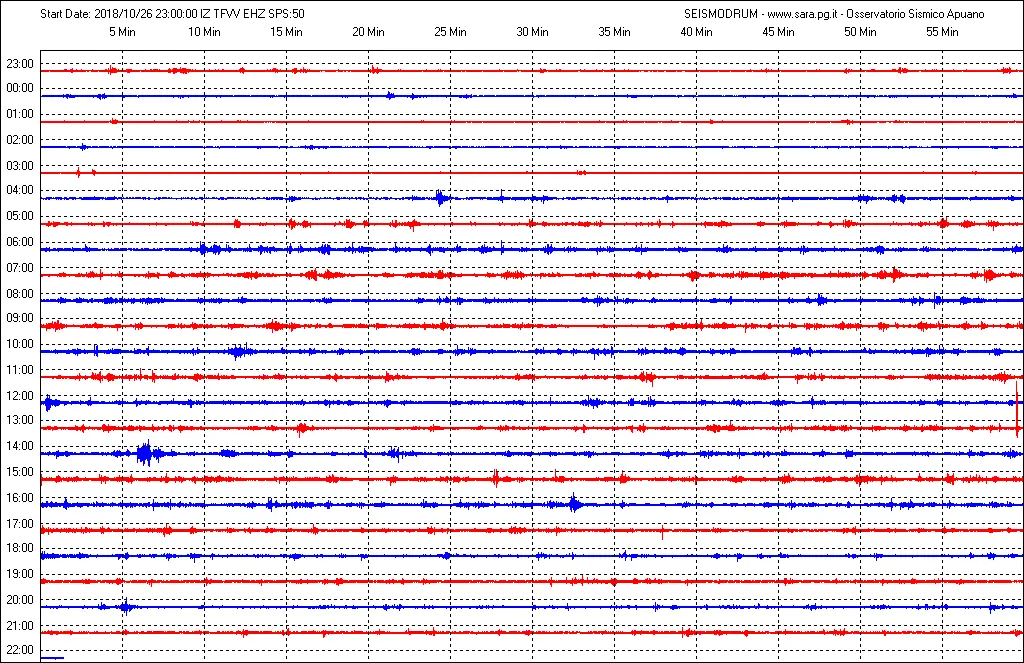Click the blue event on 04:00 trace
This screenshot has height=663, width=1024.
click(441, 197)
